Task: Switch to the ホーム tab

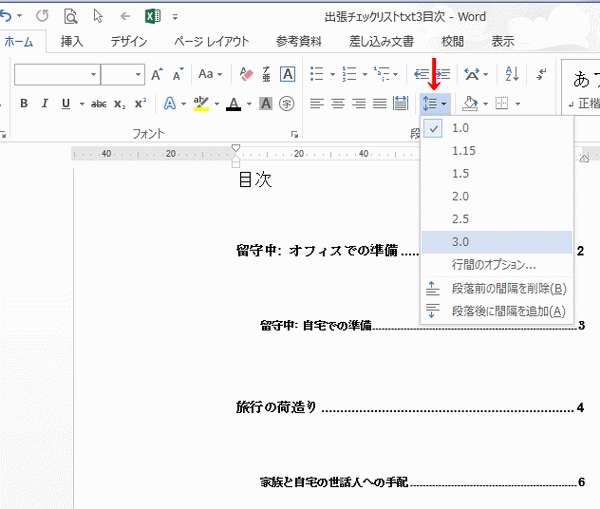Action: (18, 41)
